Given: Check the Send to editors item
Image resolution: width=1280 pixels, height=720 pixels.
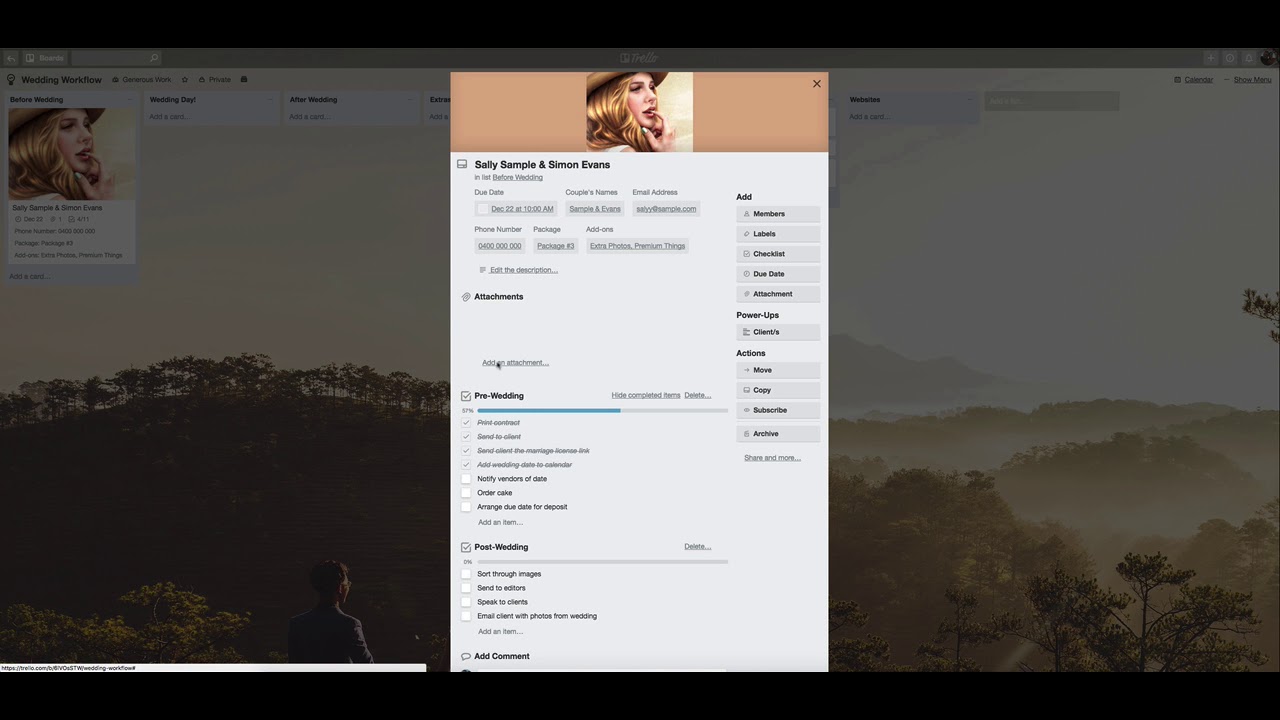Looking at the screenshot, I should (x=466, y=588).
